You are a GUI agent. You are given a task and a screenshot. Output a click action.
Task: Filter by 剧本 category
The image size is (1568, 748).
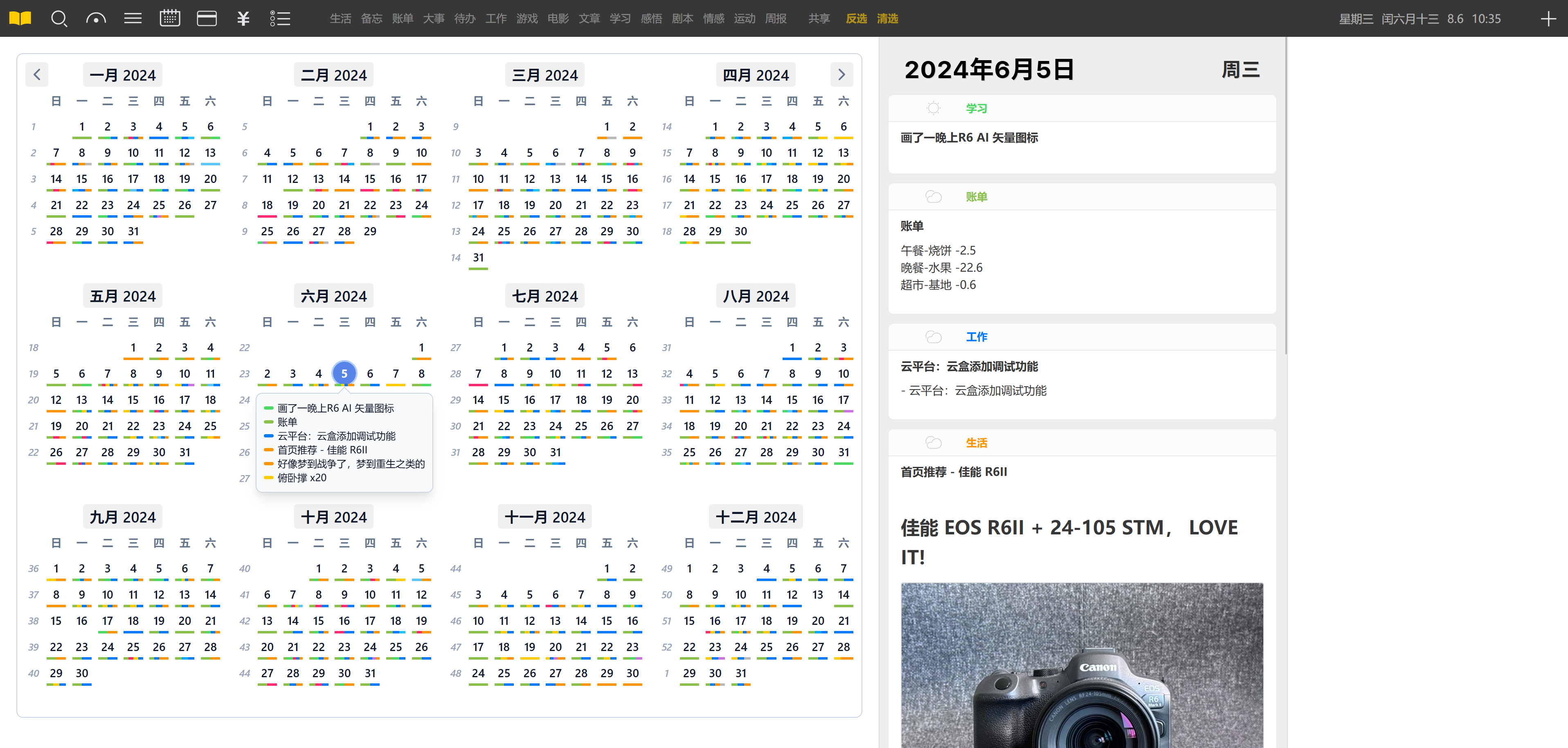682,18
